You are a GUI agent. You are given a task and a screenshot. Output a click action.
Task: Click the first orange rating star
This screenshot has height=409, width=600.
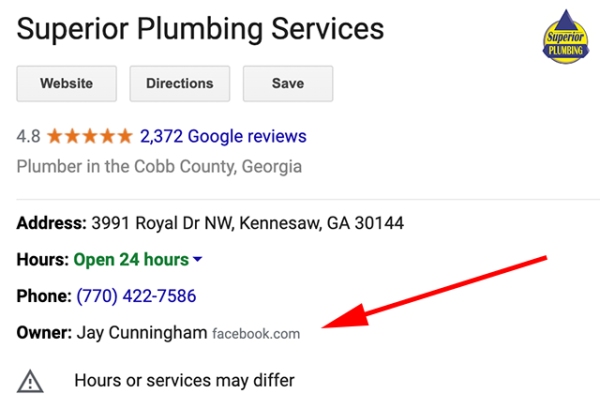[55, 136]
